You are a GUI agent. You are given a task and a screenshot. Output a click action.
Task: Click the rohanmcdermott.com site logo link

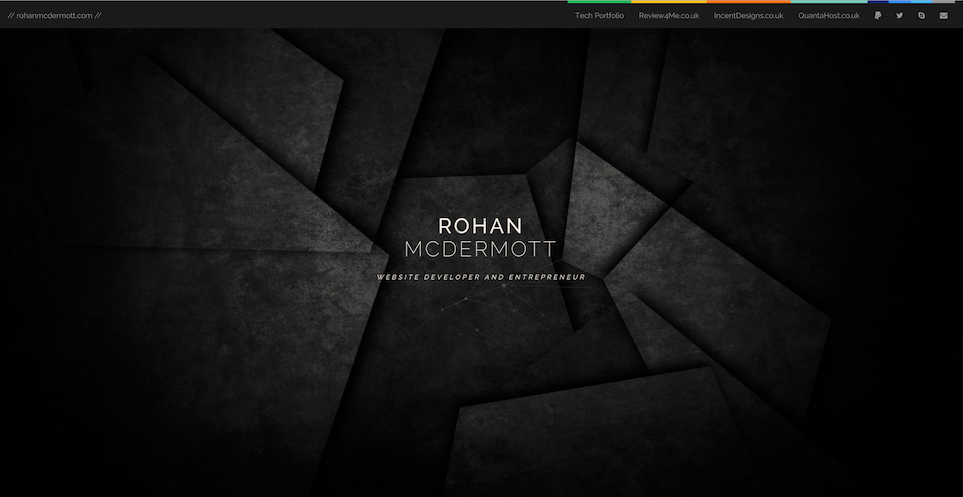tap(54, 16)
